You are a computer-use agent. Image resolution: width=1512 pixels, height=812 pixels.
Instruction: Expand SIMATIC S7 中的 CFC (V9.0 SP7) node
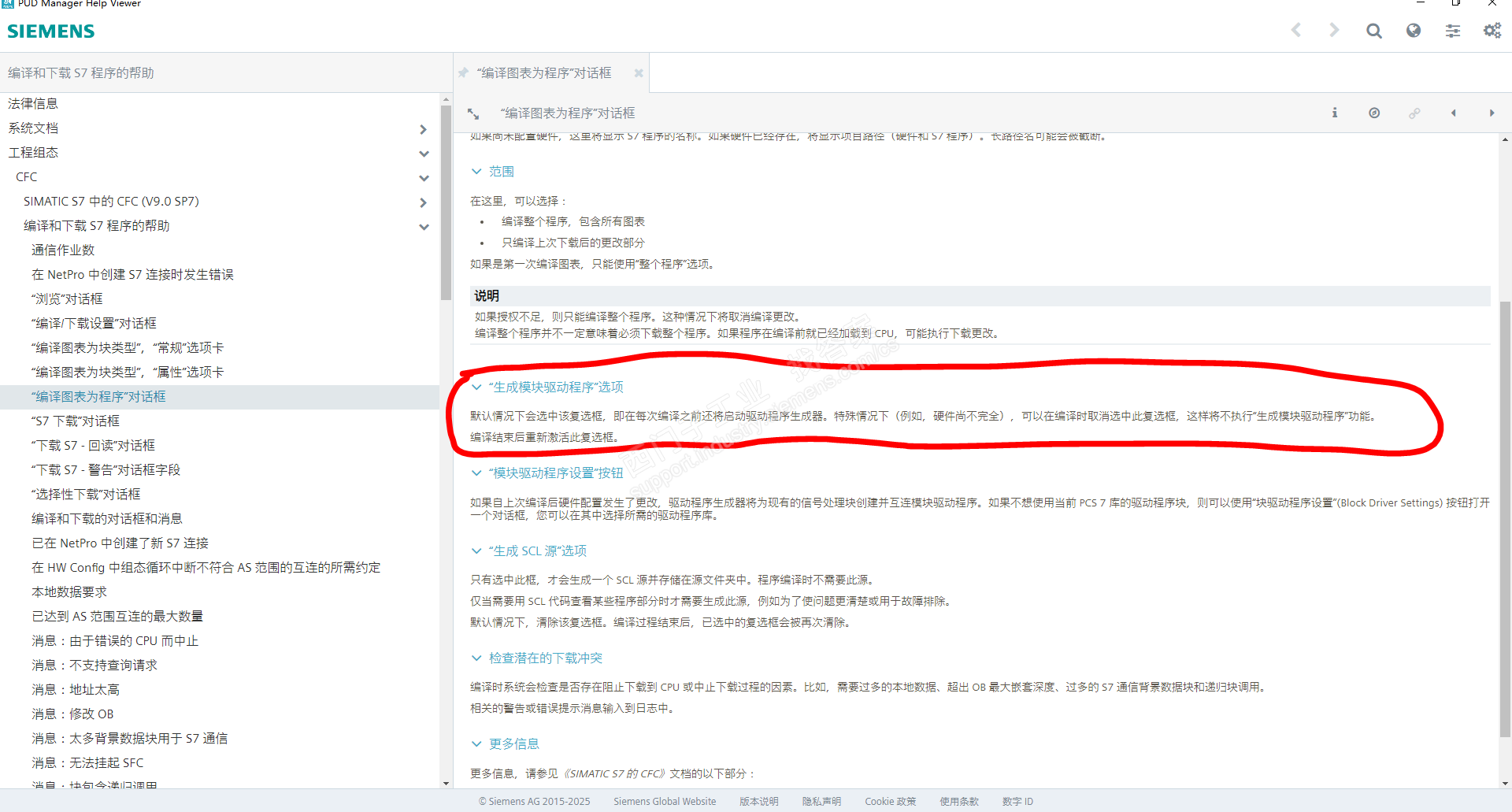coord(424,202)
